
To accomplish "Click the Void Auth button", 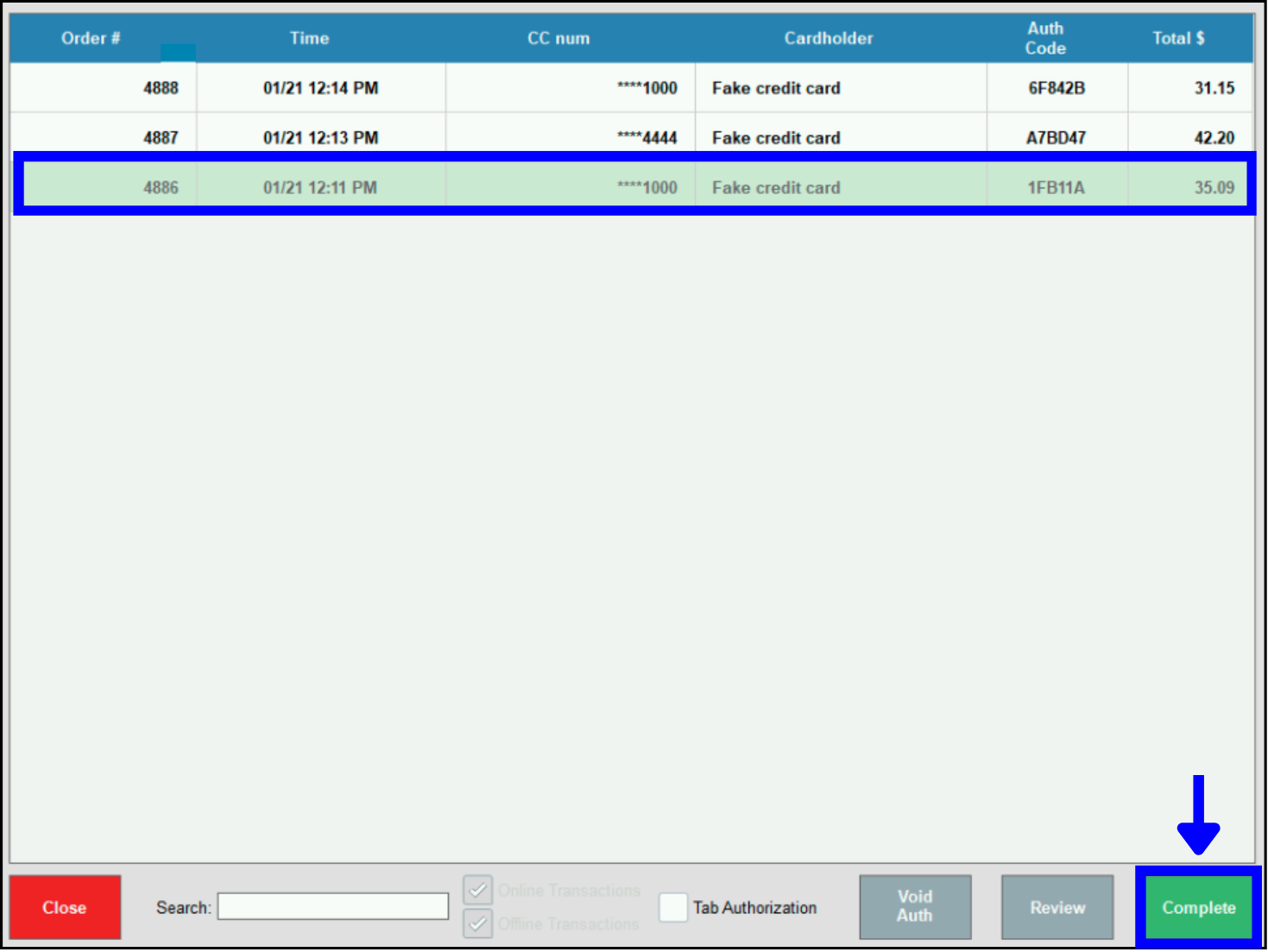I will (915, 907).
